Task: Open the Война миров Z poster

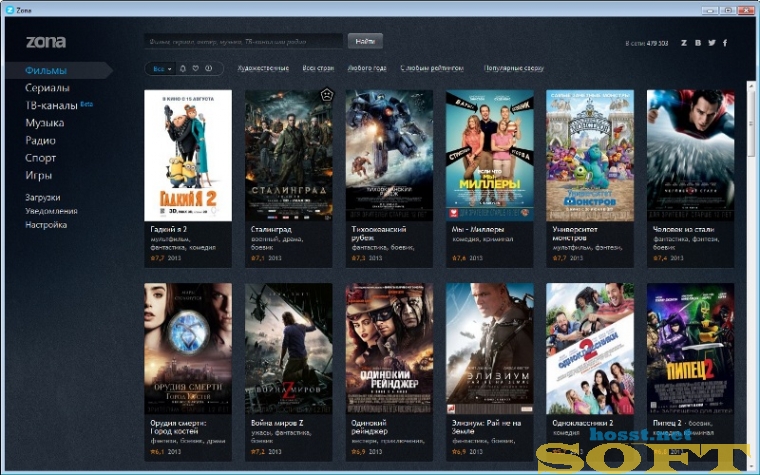Action: click(288, 348)
